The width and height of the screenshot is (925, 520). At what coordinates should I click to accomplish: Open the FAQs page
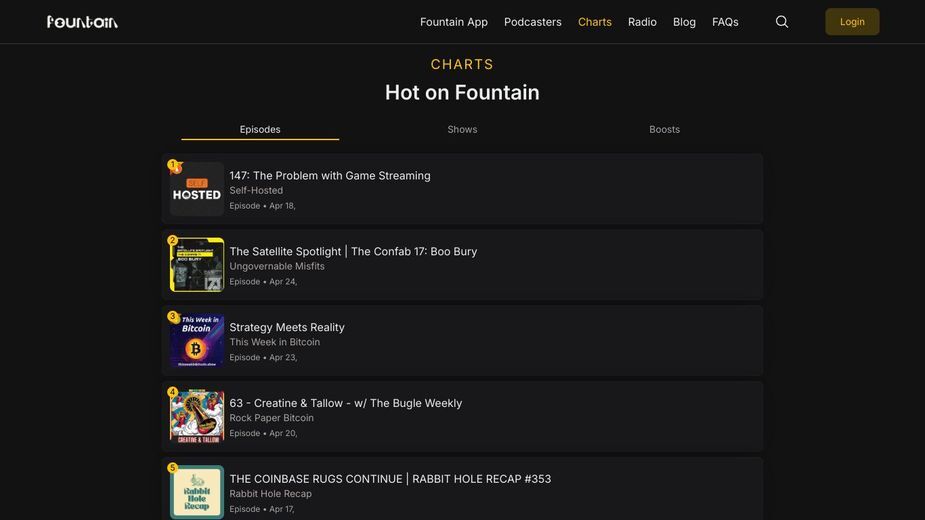(x=725, y=22)
